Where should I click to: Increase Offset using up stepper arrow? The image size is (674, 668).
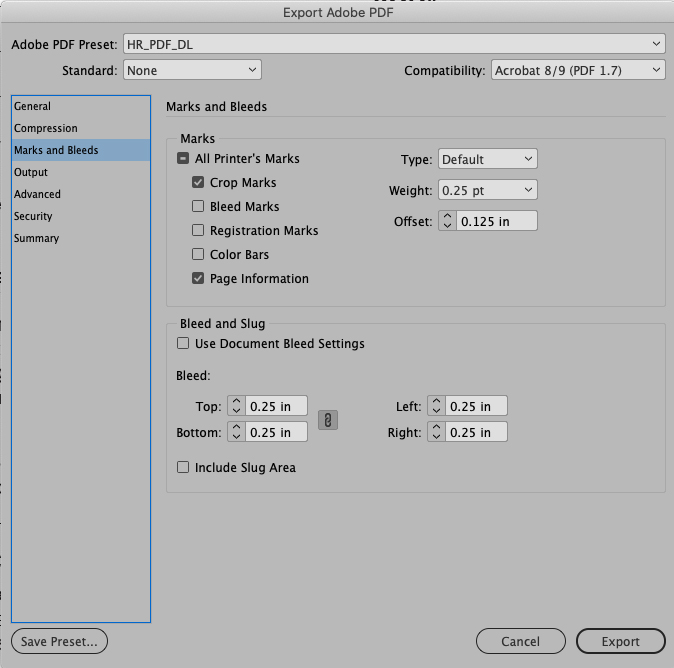click(x=447, y=216)
